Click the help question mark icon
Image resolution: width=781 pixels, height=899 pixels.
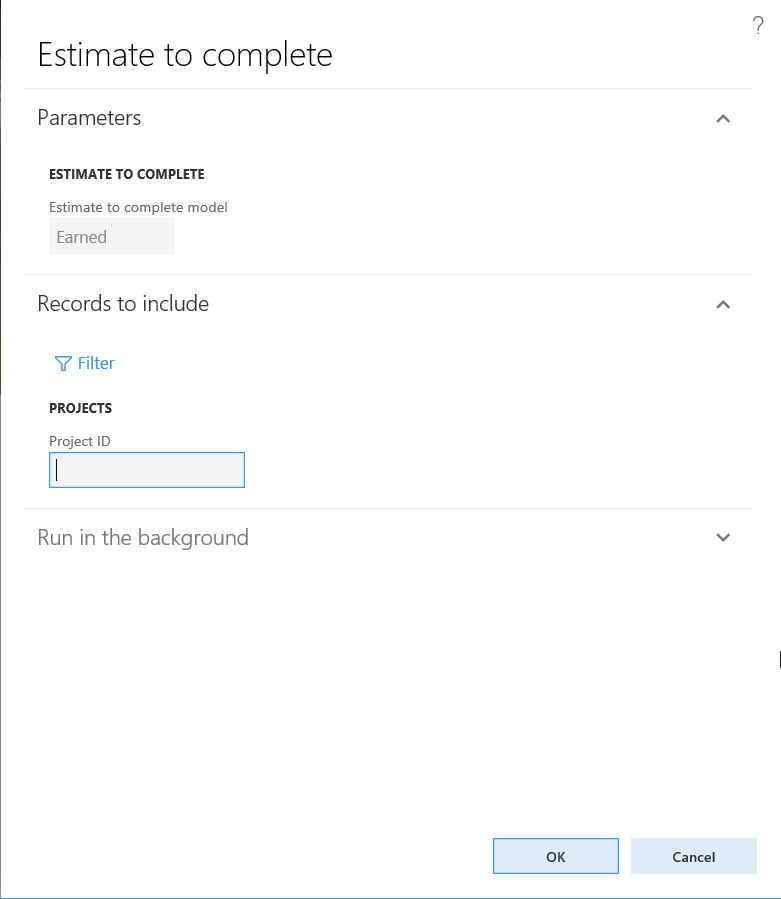(757, 27)
